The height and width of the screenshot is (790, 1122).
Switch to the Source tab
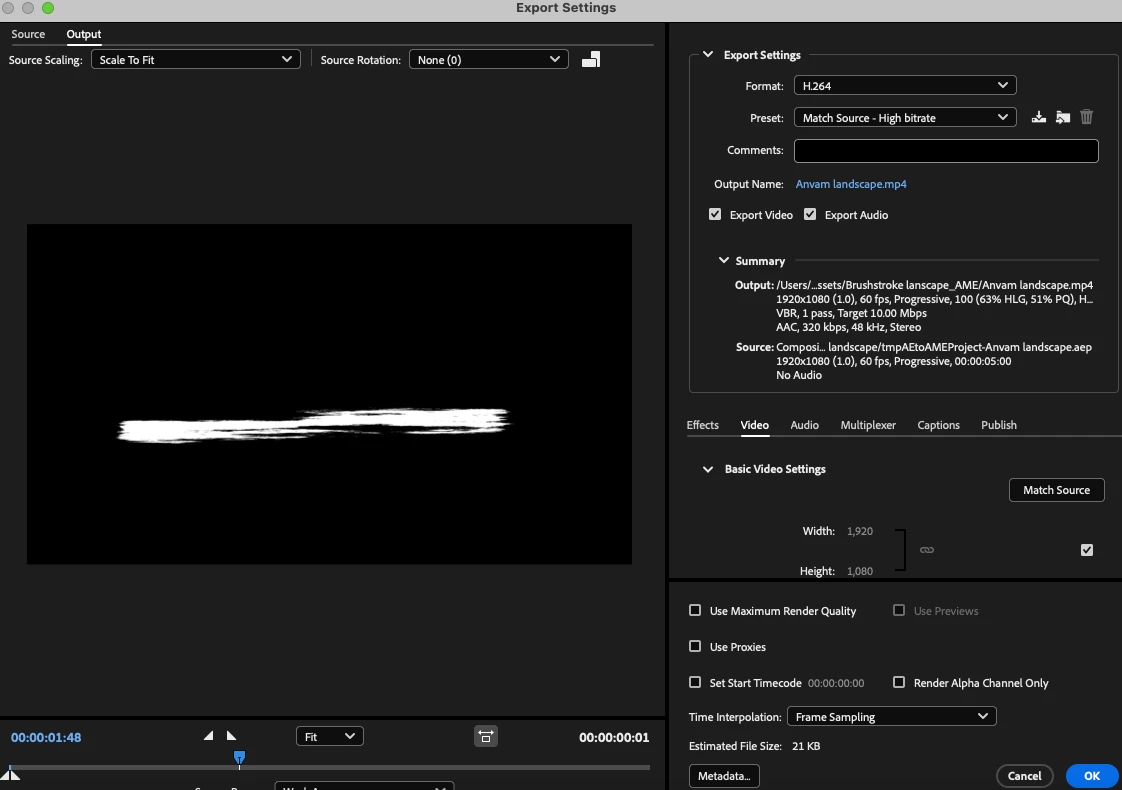(28, 34)
